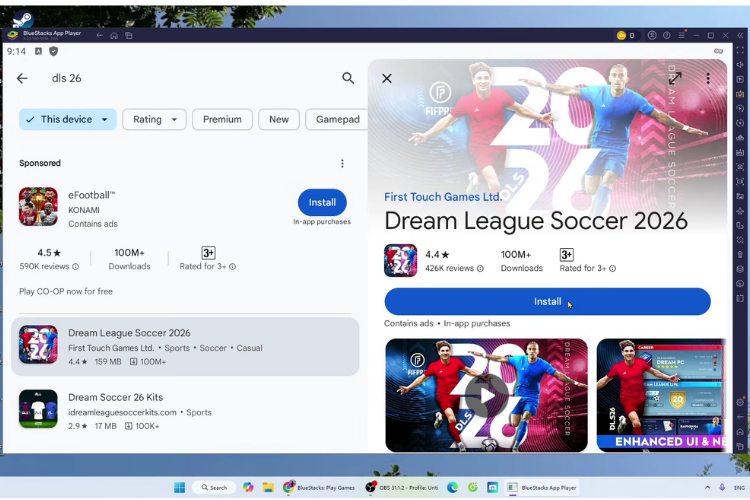The width and height of the screenshot is (750, 500).
Task: Install Dream League Soccer 2026
Action: [547, 301]
